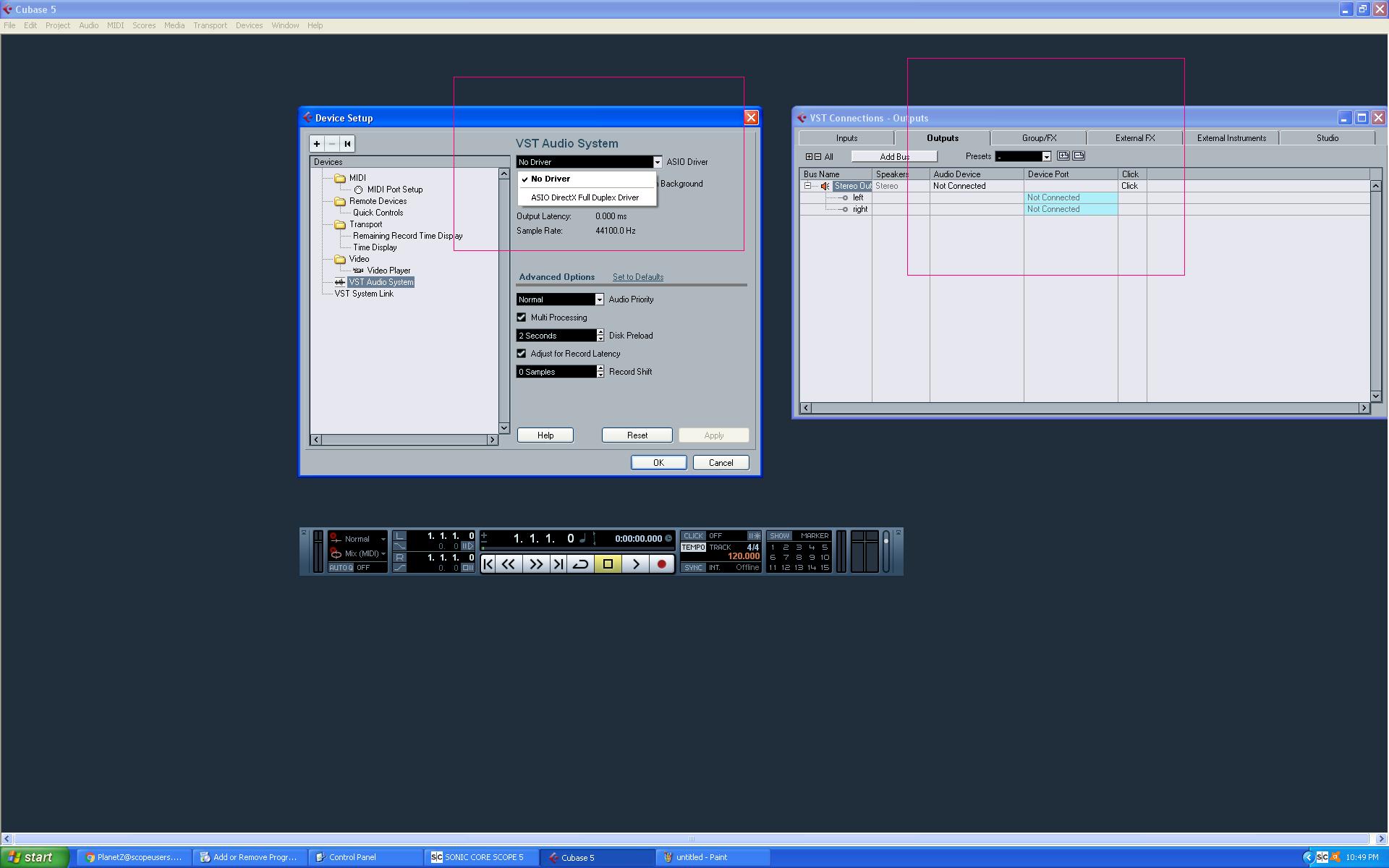Choose the No Driver option

click(x=587, y=179)
